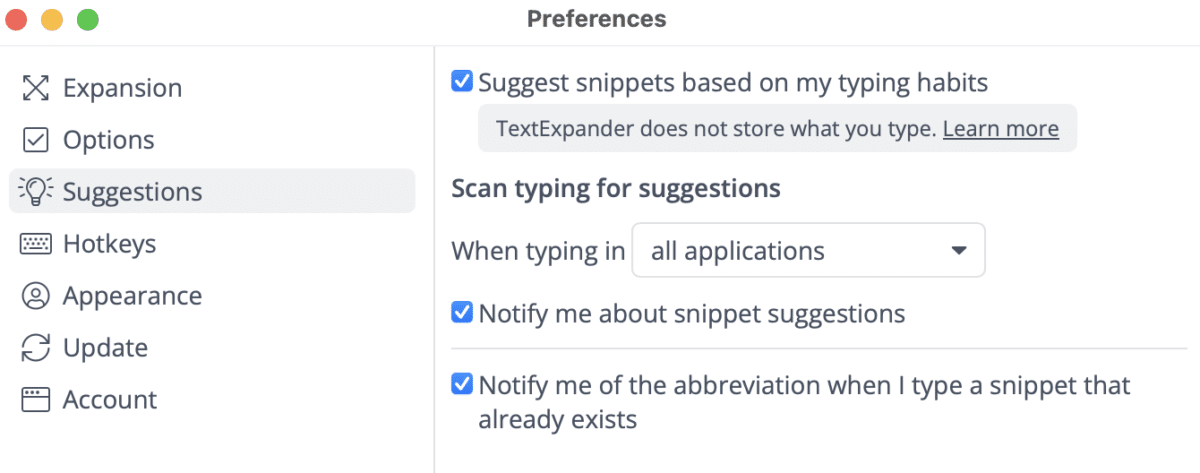This screenshot has height=473, width=1200.
Task: Minimize the Preferences window
Action: (52, 19)
